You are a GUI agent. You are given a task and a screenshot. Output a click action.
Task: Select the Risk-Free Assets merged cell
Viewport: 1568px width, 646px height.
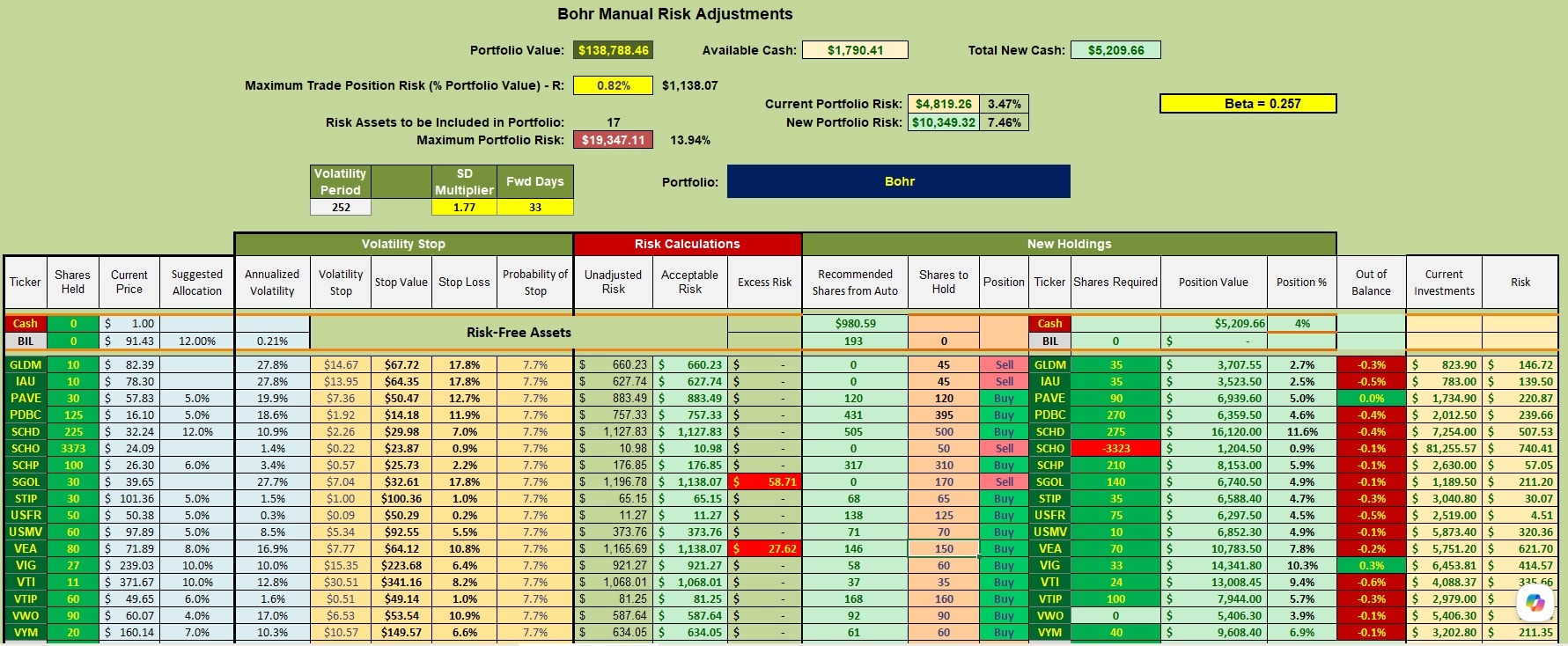[519, 333]
